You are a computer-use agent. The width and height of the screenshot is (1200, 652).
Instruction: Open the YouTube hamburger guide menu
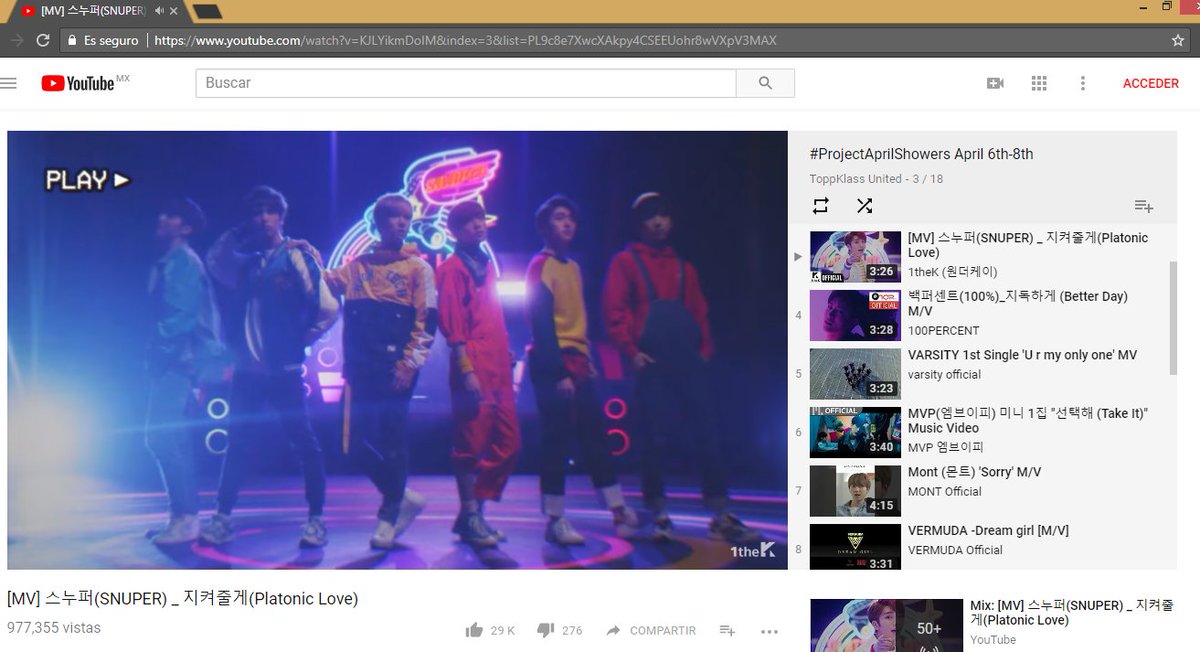[x=9, y=83]
